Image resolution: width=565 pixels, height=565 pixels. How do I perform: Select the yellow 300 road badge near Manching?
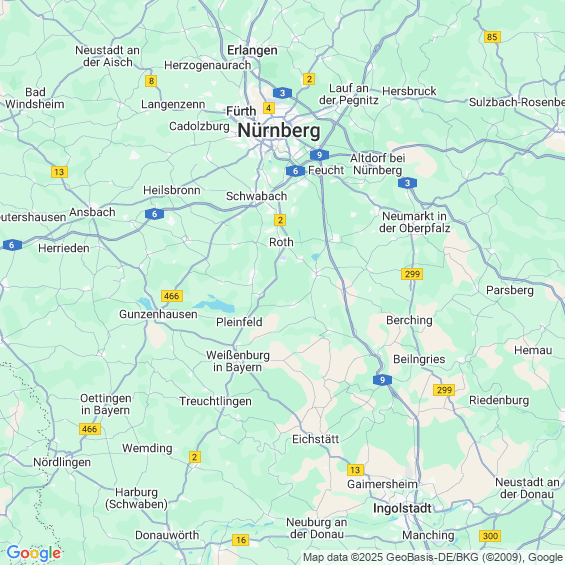point(490,536)
